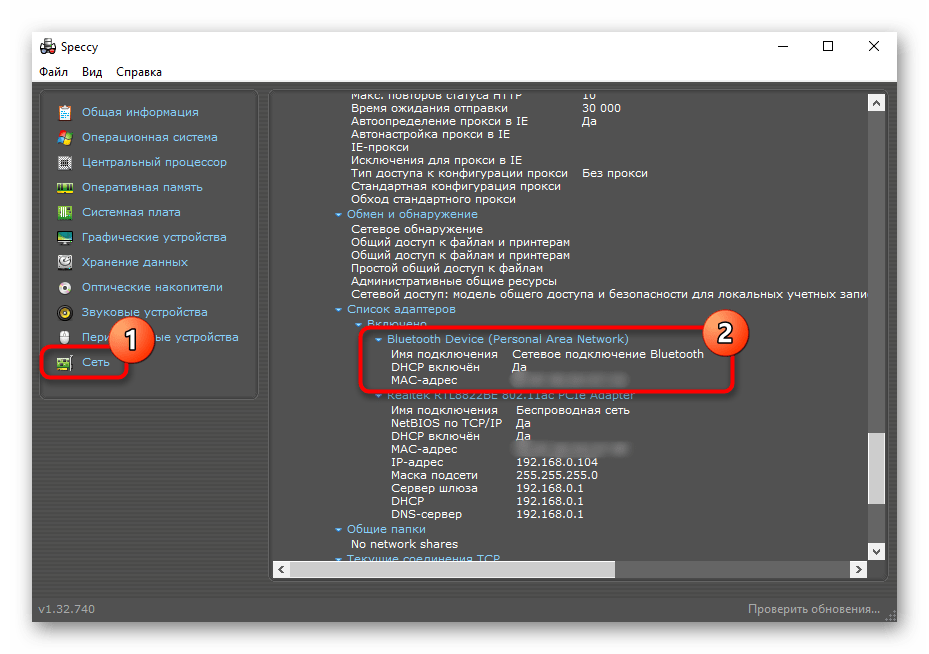This screenshot has height=654, width=929.
Task: Click the horizontal scrollbar left arrow
Action: point(281,569)
